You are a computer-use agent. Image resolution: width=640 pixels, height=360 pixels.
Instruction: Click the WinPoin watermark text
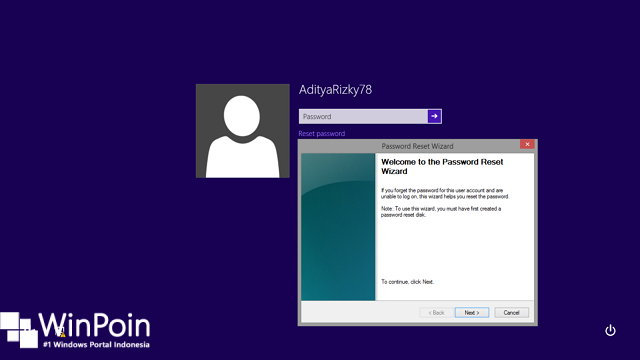click(94, 325)
